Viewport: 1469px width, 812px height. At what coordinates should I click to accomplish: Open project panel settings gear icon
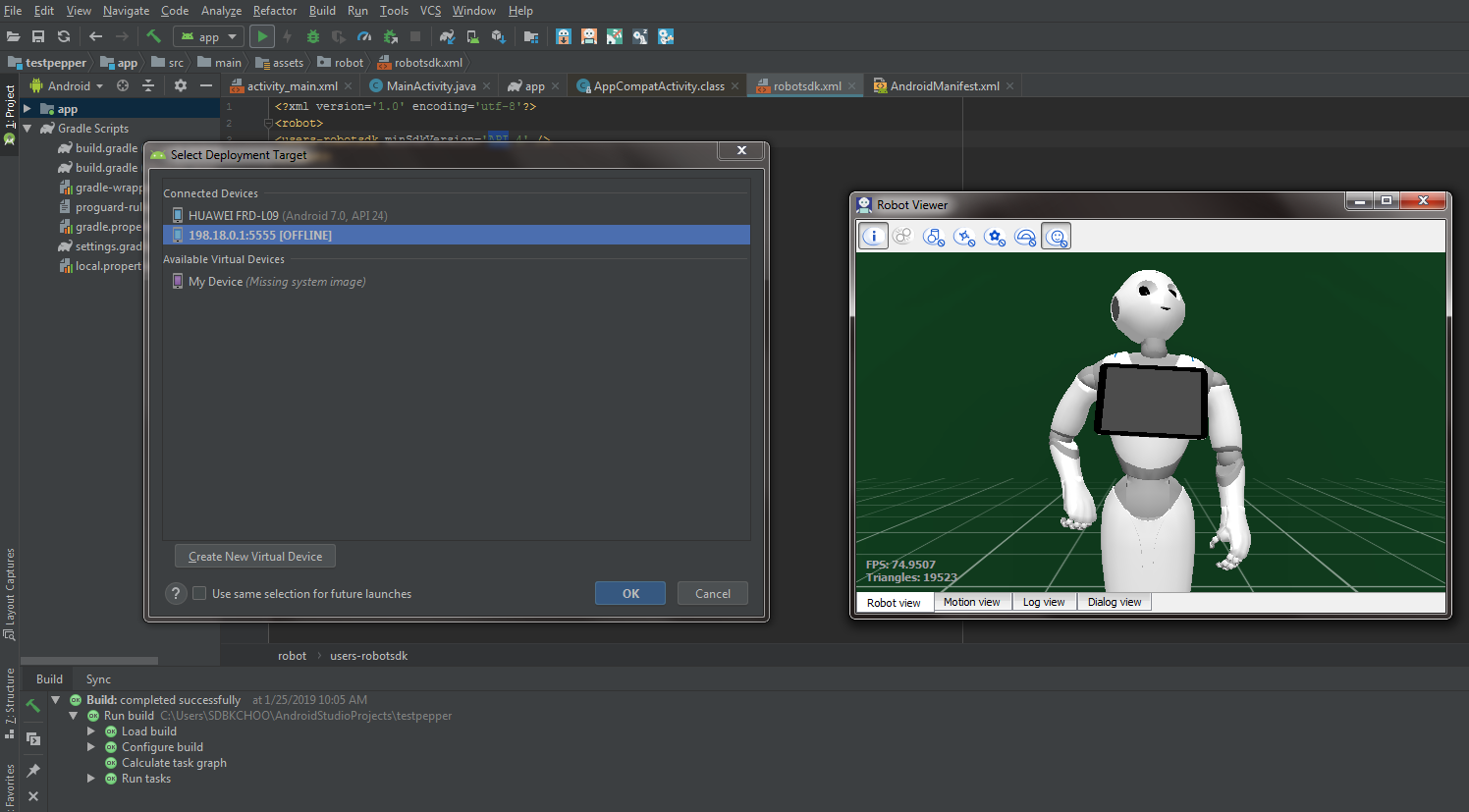[x=180, y=85]
